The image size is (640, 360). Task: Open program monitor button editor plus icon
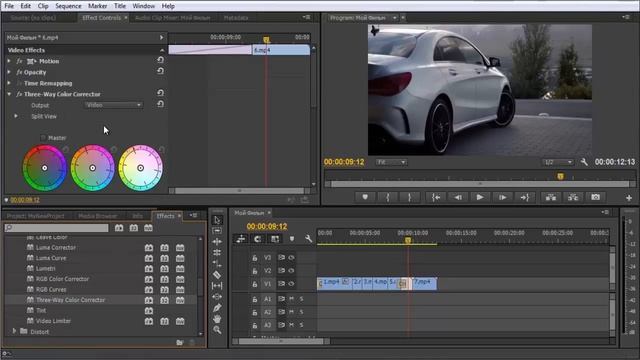[x=629, y=198]
